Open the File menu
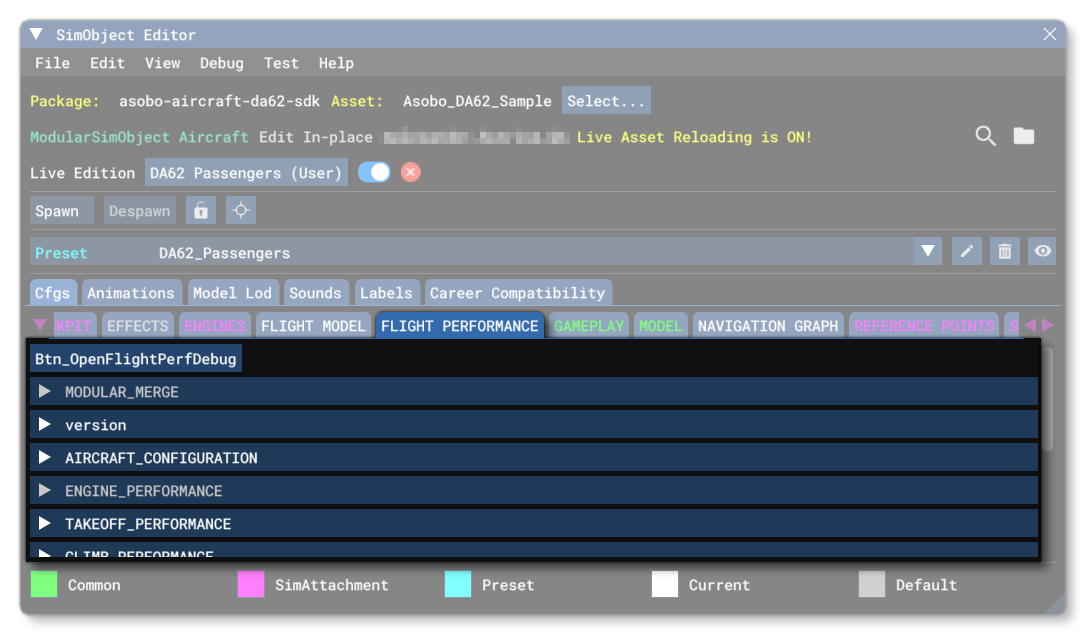 point(53,63)
